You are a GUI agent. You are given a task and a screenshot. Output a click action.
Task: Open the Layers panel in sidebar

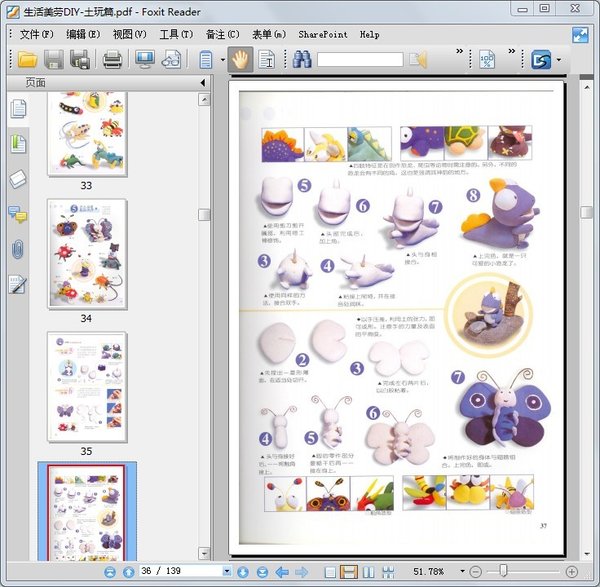pos(18,179)
